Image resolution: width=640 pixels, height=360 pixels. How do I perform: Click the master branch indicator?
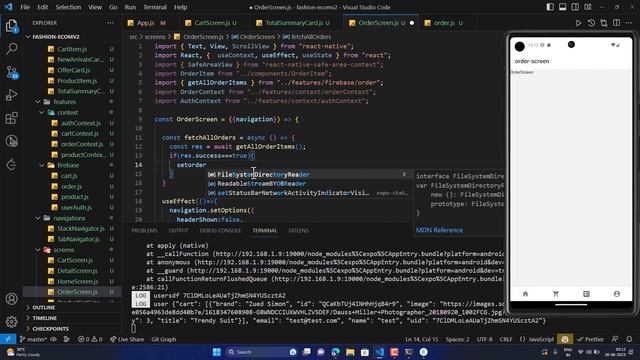coord(33,339)
